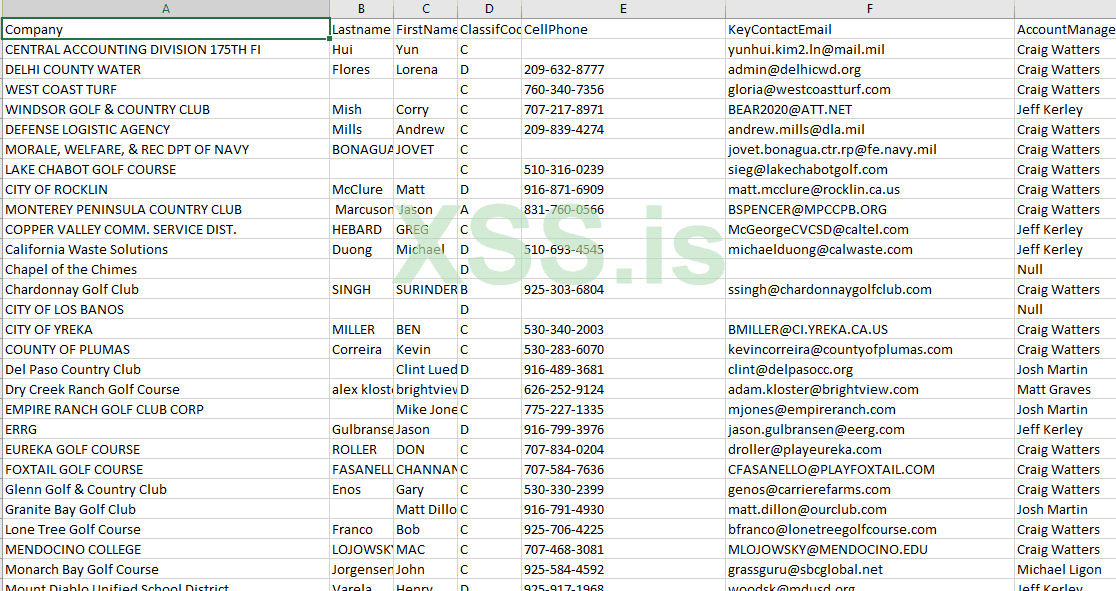Select column E header

[623, 9]
